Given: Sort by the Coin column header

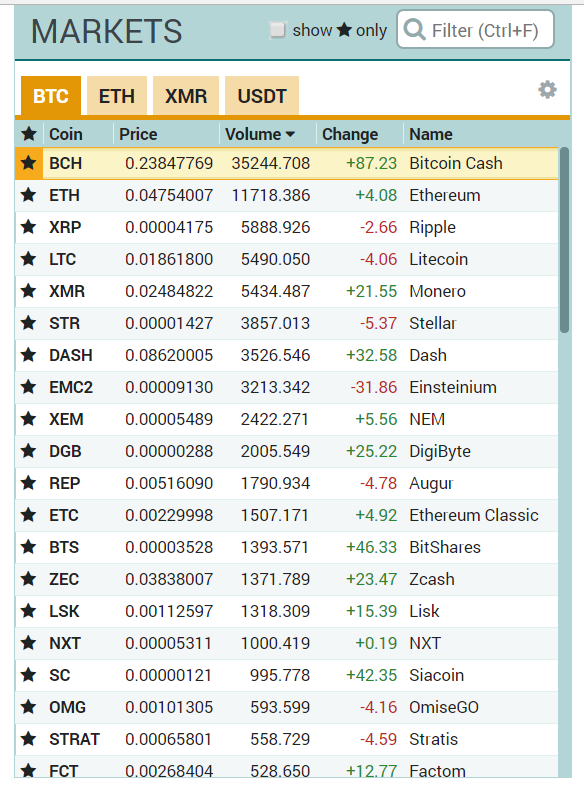Looking at the screenshot, I should pyautogui.click(x=66, y=134).
